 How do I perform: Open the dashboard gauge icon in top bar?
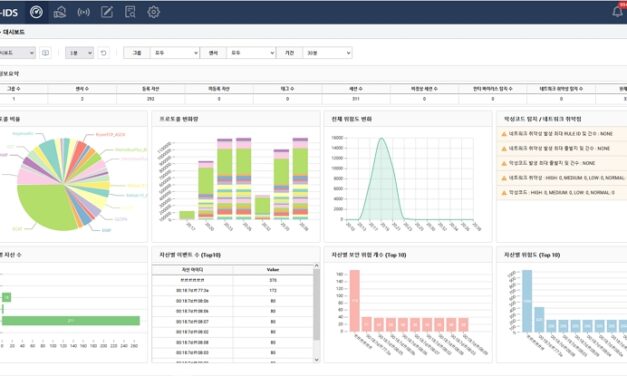(36, 12)
